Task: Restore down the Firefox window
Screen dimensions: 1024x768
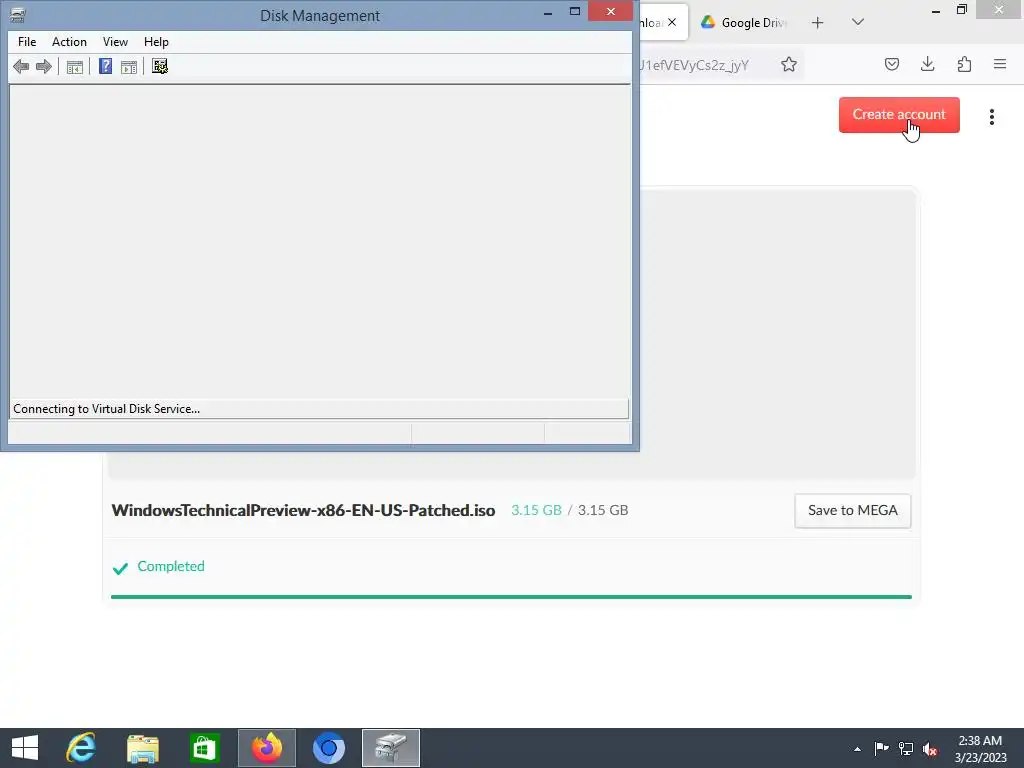Action: tap(961, 10)
